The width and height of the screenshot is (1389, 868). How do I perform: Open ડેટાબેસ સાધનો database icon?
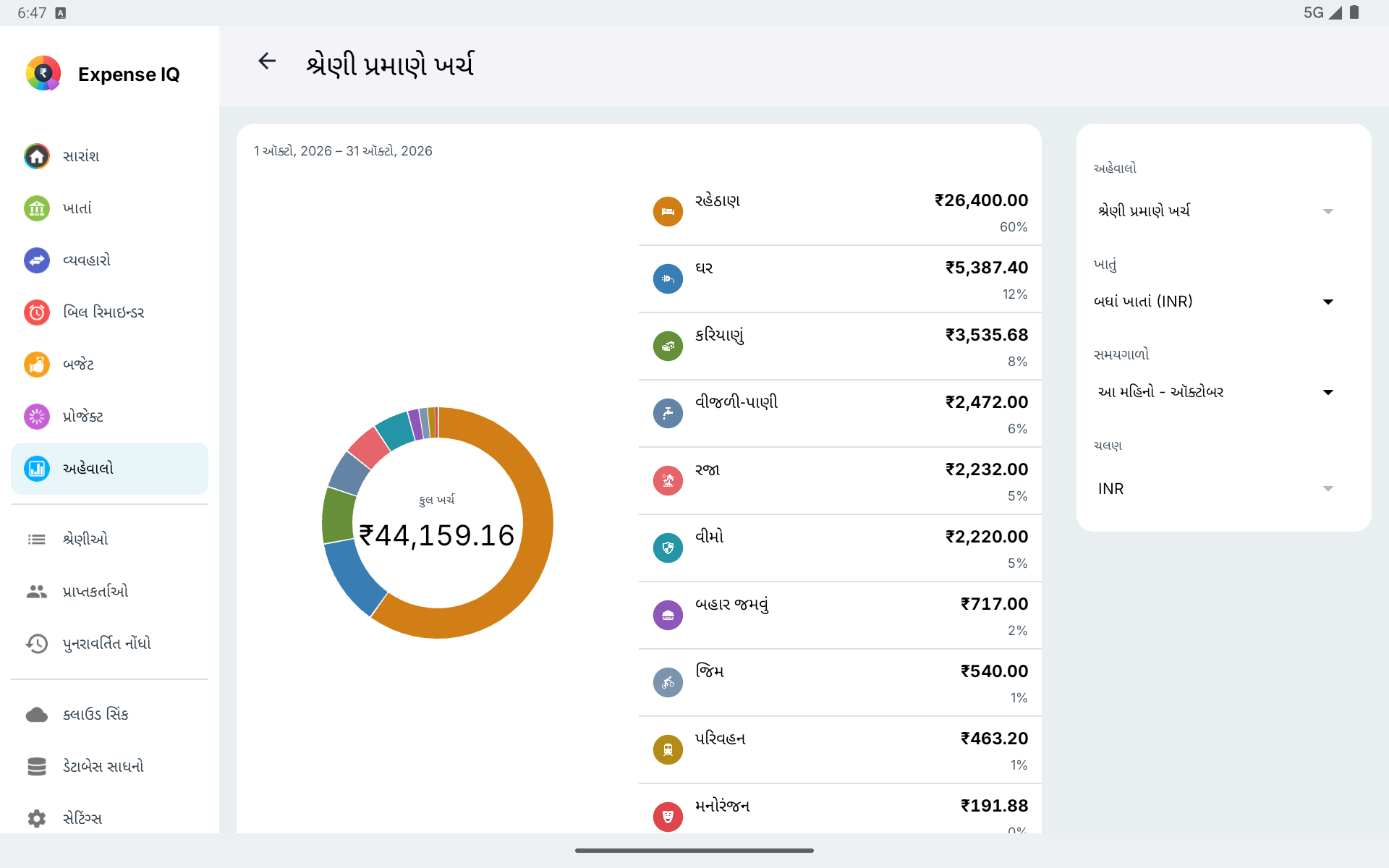pos(37,767)
